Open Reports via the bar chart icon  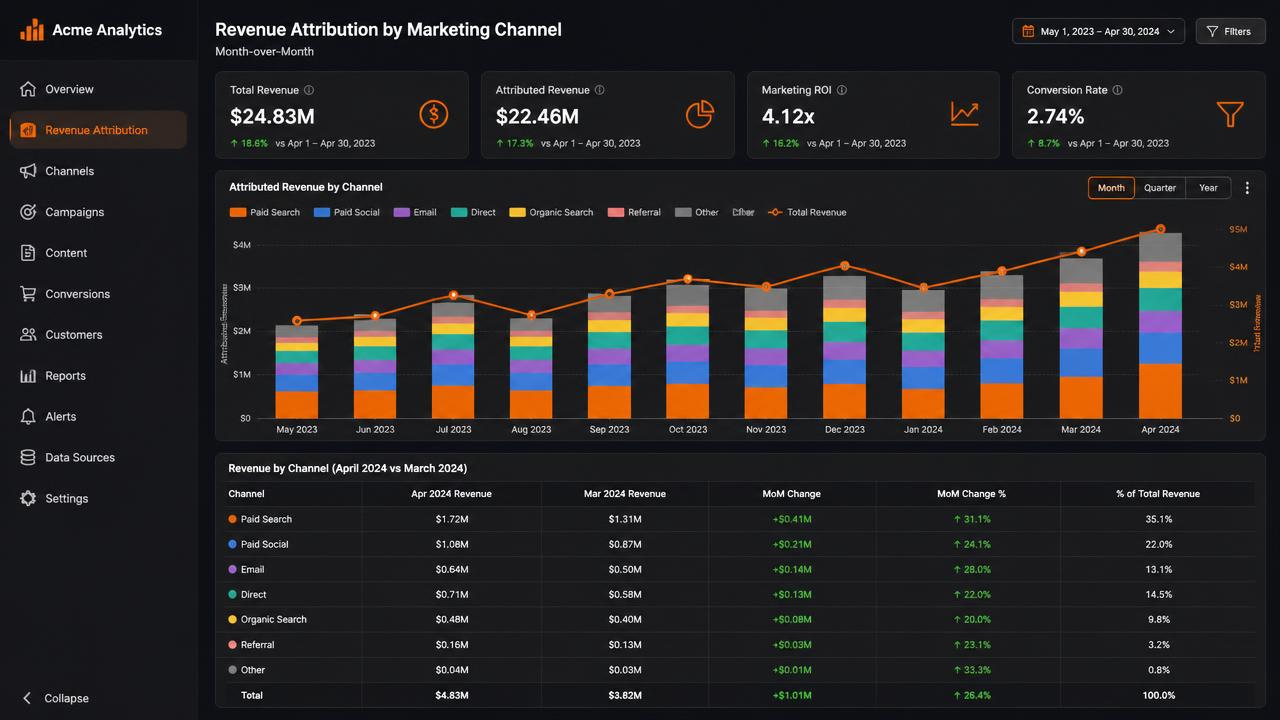[28, 376]
